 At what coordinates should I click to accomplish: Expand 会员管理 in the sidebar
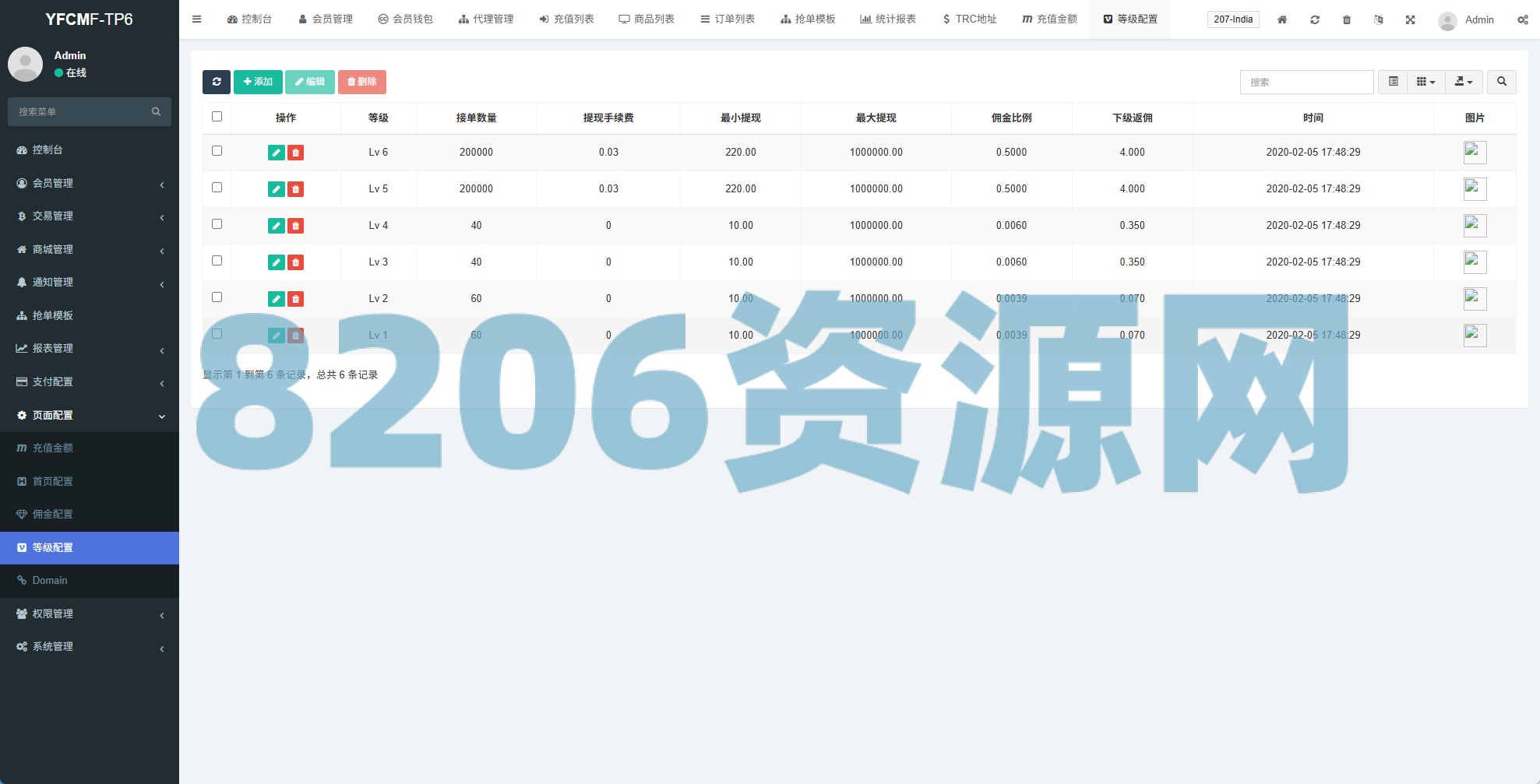click(89, 183)
